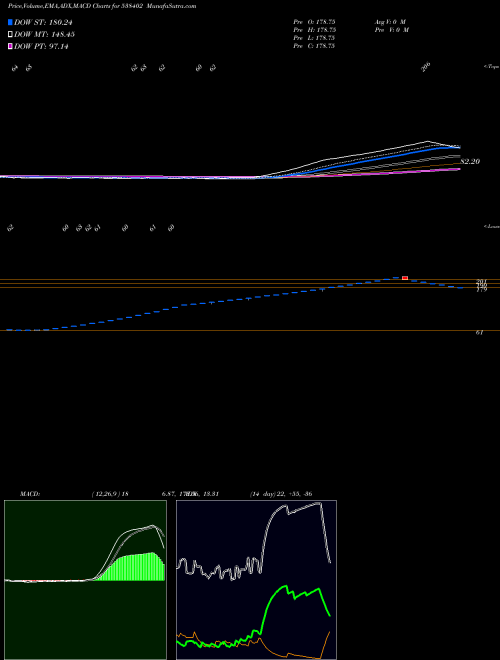Click the 'Pre V: 0 M' volume text
This screenshot has width=500, height=660.
point(391,30)
